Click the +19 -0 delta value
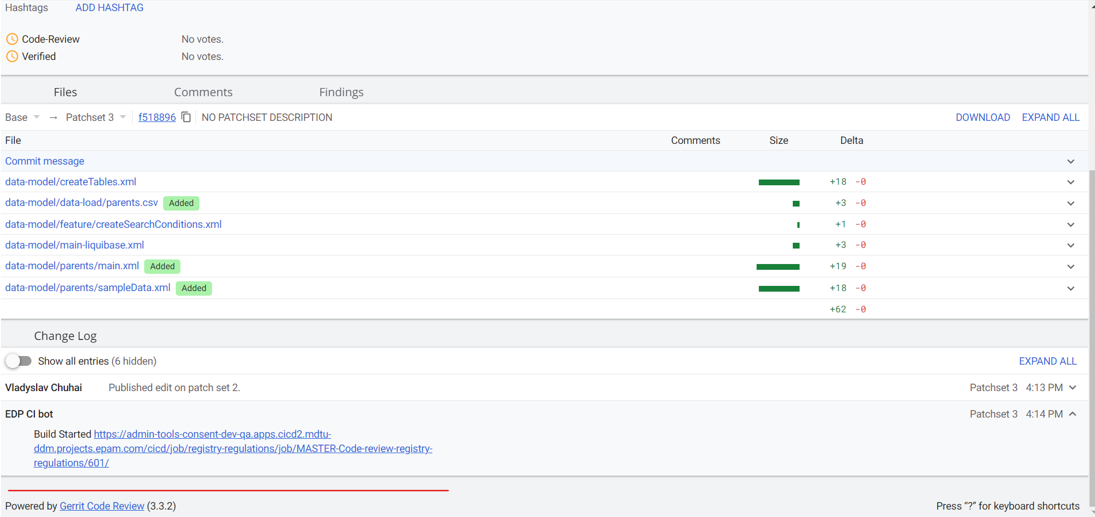This screenshot has height=517, width=1095. [x=848, y=266]
